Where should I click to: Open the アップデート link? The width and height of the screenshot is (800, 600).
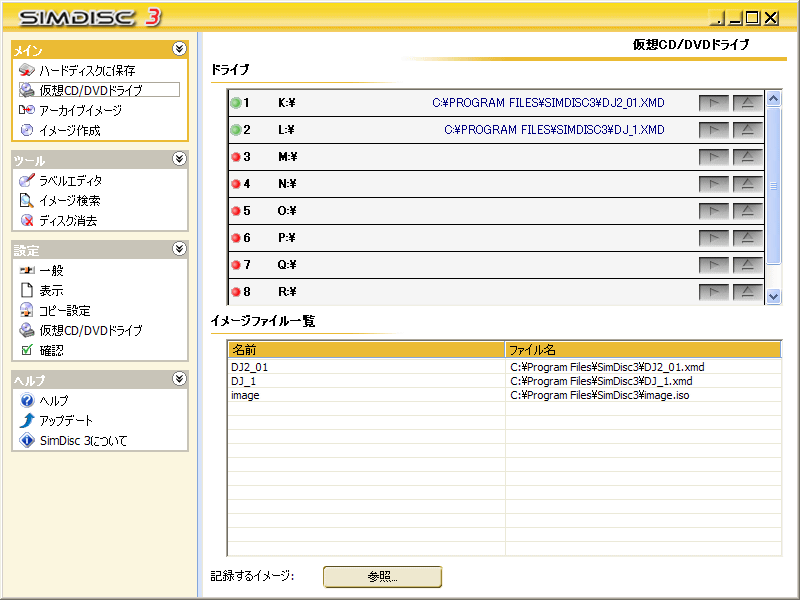pos(66,421)
